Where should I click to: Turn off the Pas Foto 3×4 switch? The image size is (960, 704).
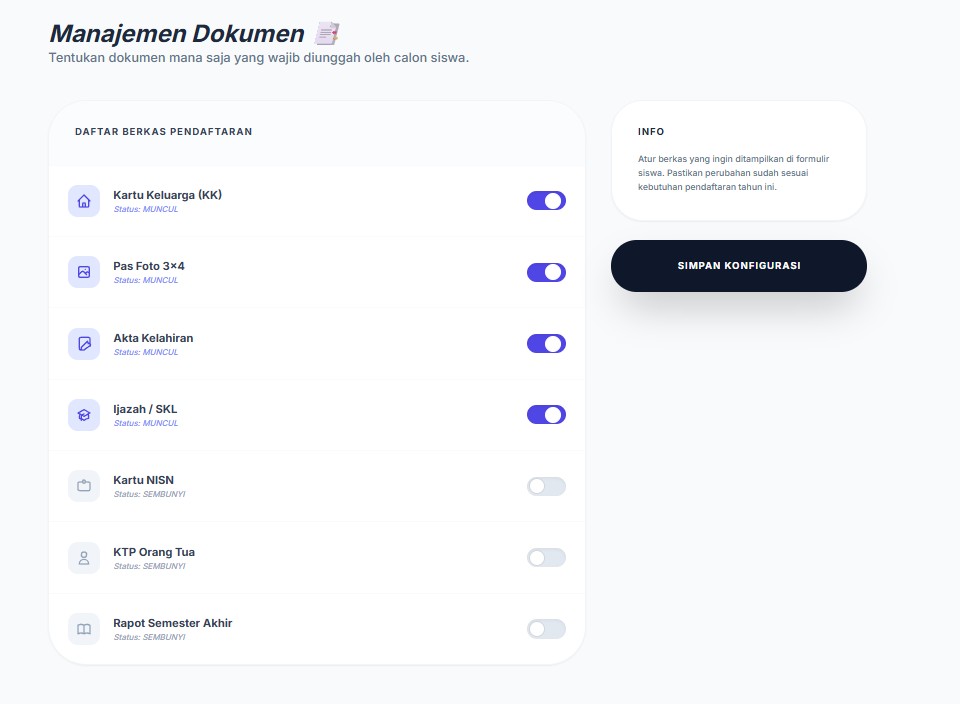546,272
